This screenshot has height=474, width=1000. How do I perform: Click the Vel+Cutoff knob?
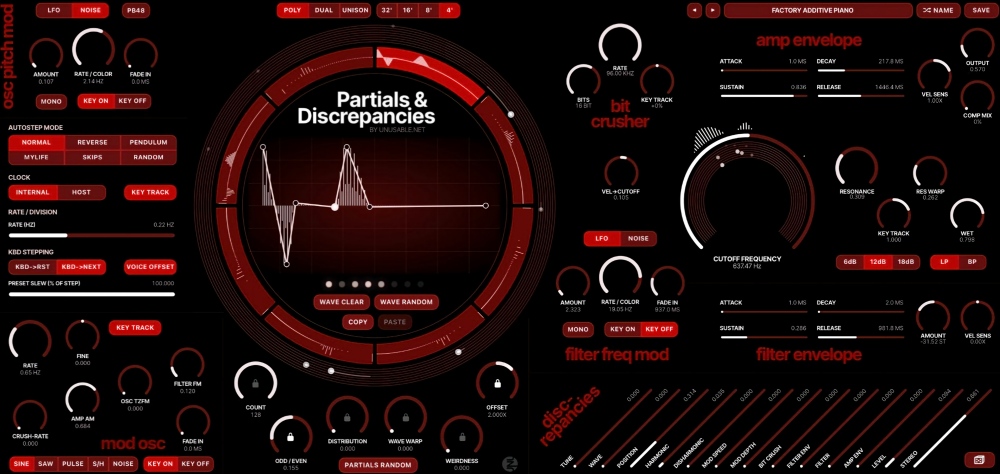621,172
